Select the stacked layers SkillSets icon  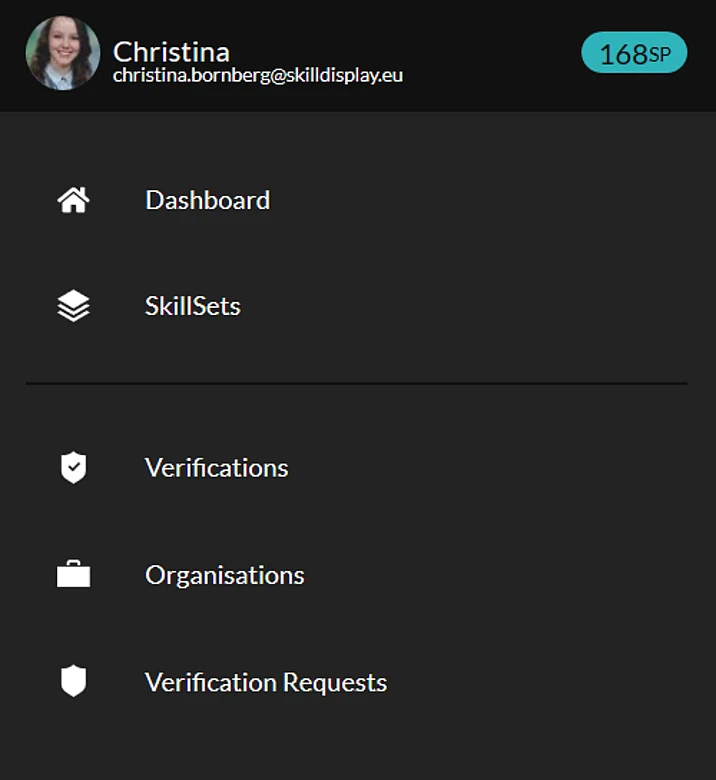pos(73,306)
